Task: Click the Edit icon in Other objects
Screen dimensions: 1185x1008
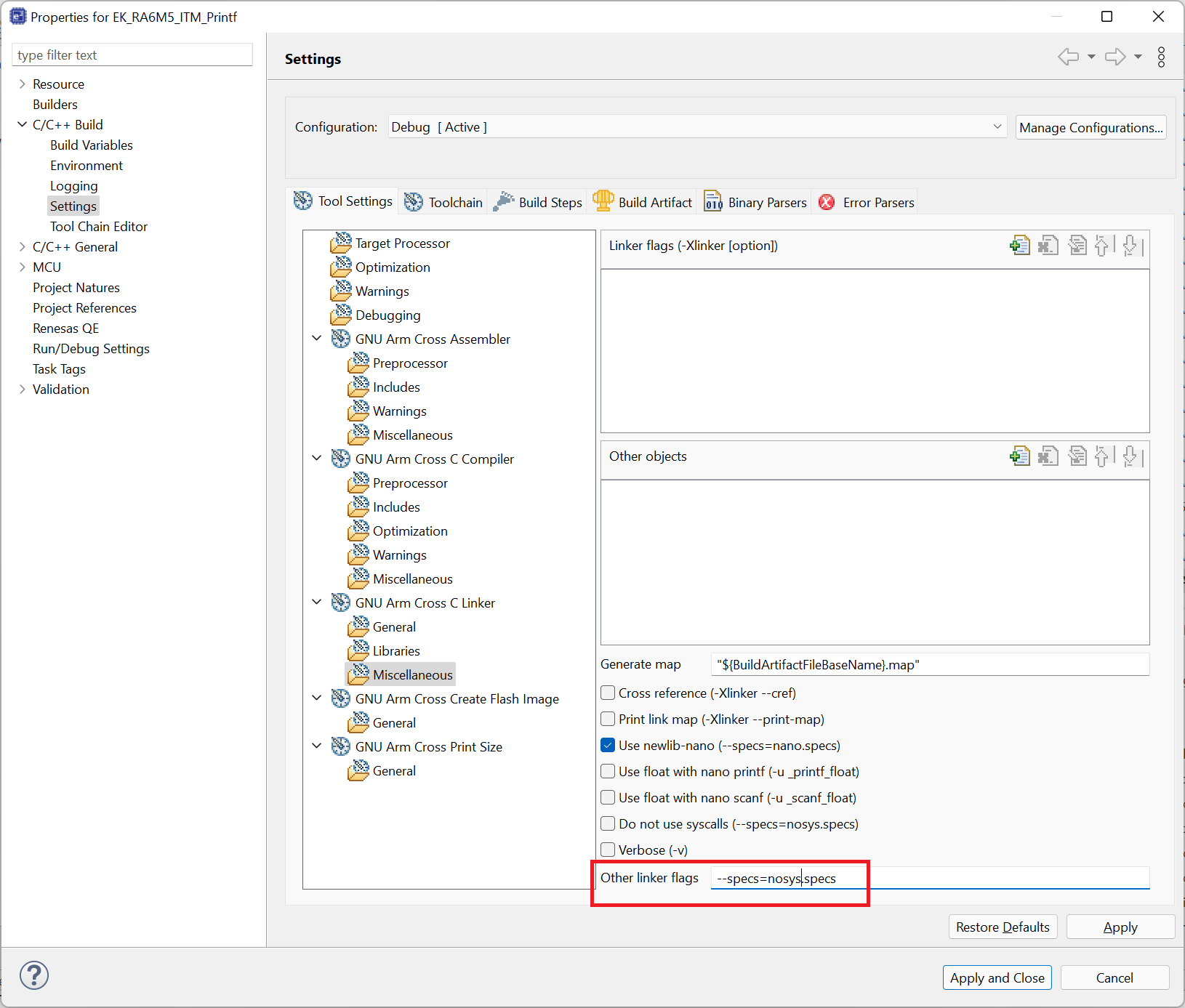Action: click(x=1077, y=456)
